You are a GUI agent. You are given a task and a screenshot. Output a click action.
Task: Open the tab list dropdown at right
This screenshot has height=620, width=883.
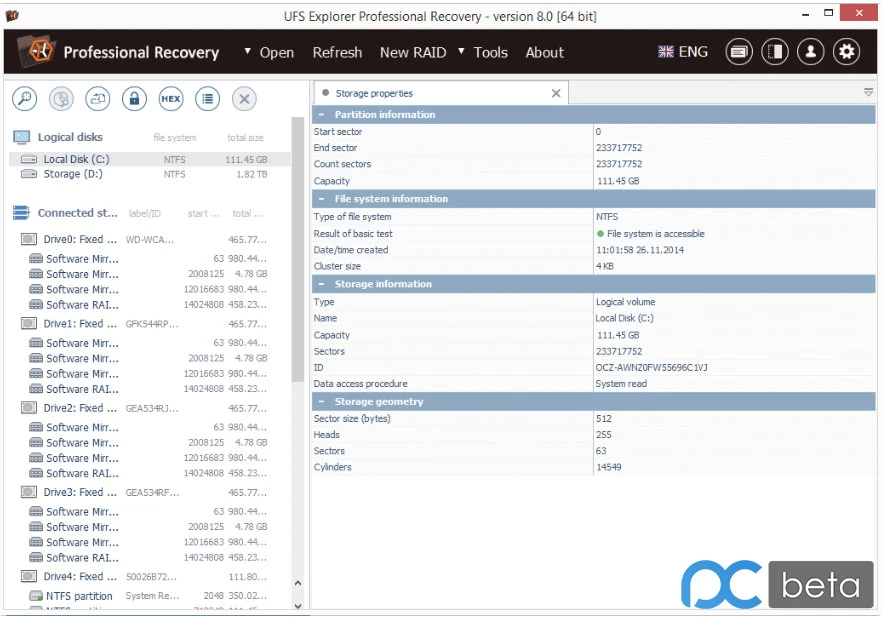click(x=868, y=92)
